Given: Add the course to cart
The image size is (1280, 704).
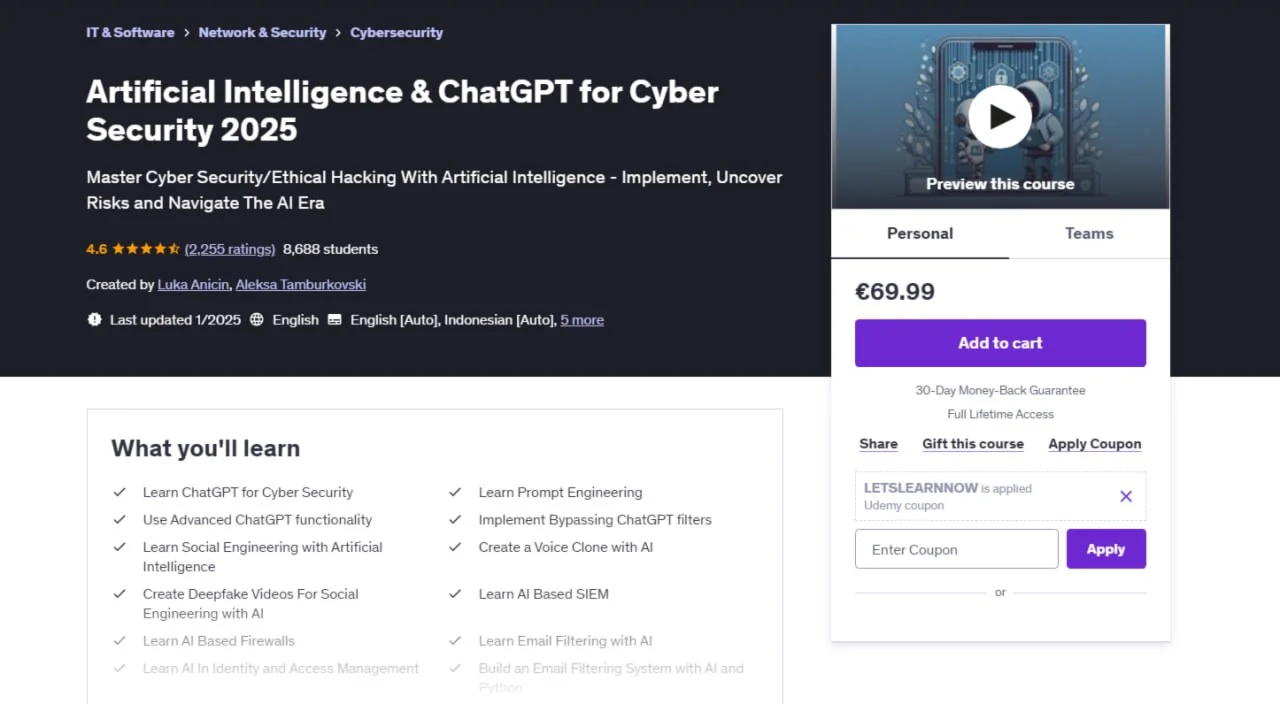Looking at the screenshot, I should pos(1000,343).
